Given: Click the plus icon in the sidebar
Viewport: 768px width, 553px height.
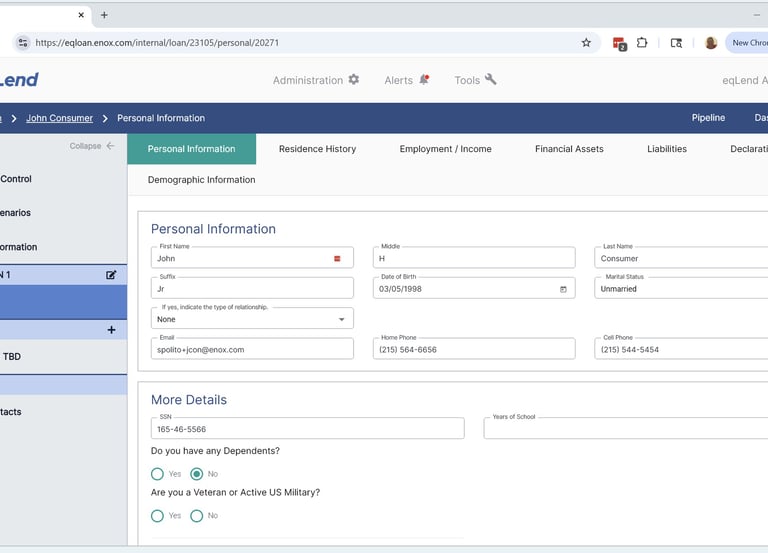Looking at the screenshot, I should pos(111,330).
